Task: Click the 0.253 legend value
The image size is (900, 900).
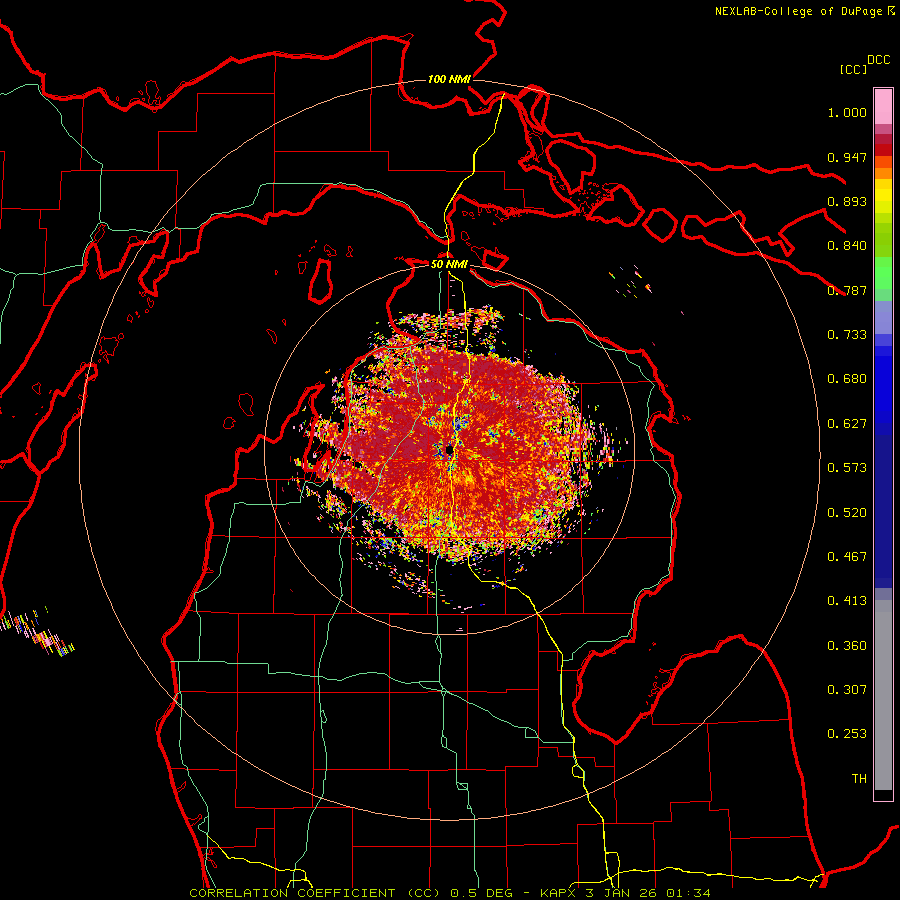Action: point(847,735)
